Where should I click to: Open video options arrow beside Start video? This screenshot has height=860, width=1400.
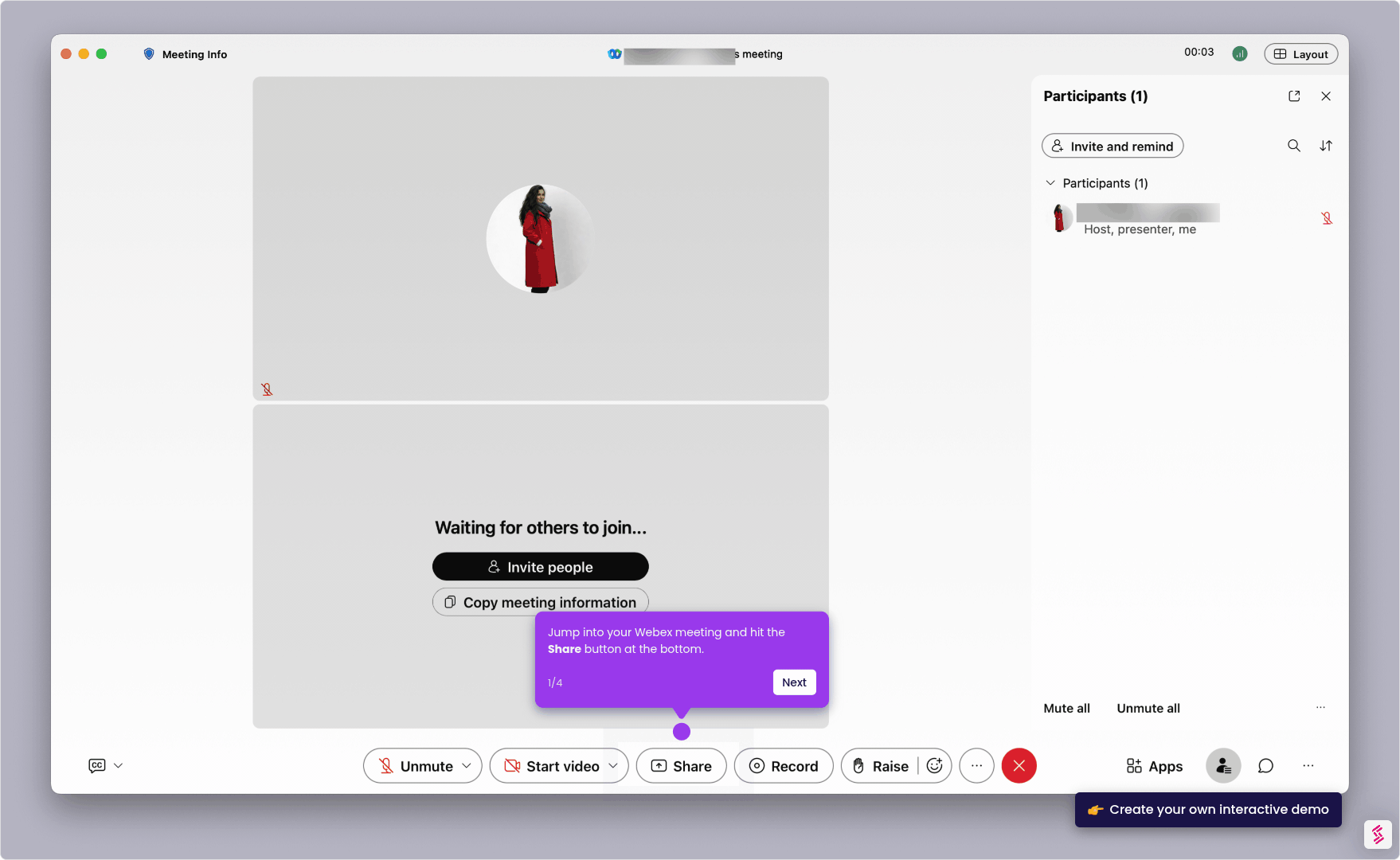pos(614,765)
